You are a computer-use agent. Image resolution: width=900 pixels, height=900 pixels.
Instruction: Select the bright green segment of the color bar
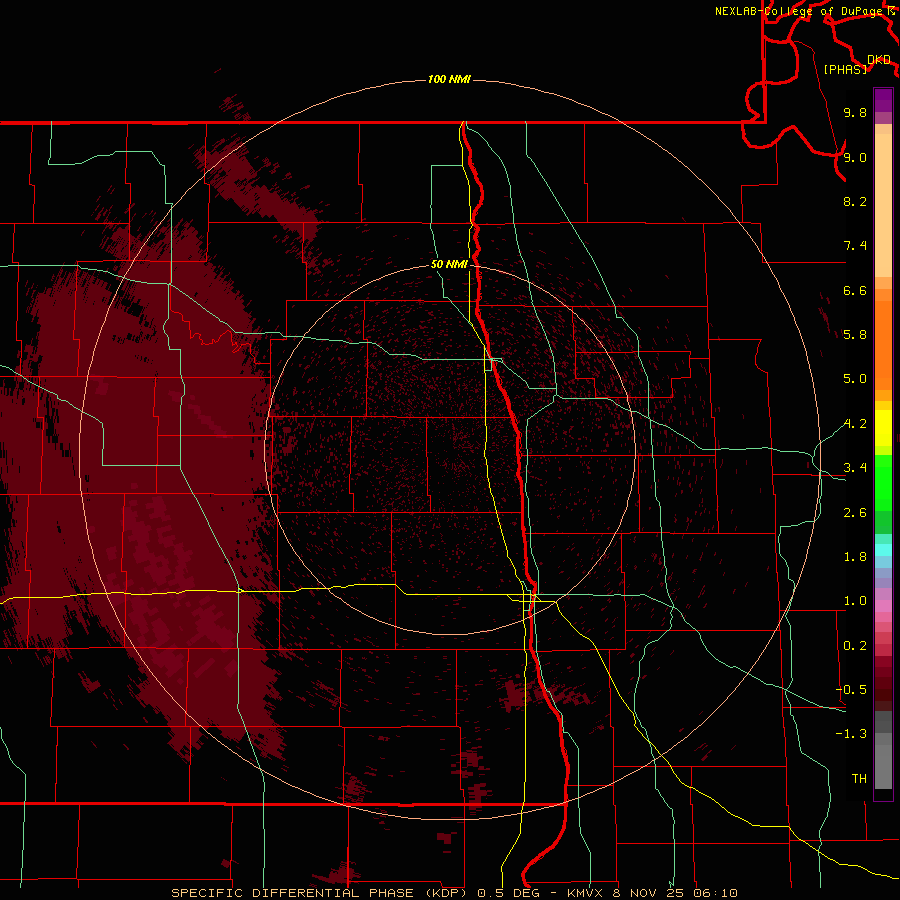point(883,482)
